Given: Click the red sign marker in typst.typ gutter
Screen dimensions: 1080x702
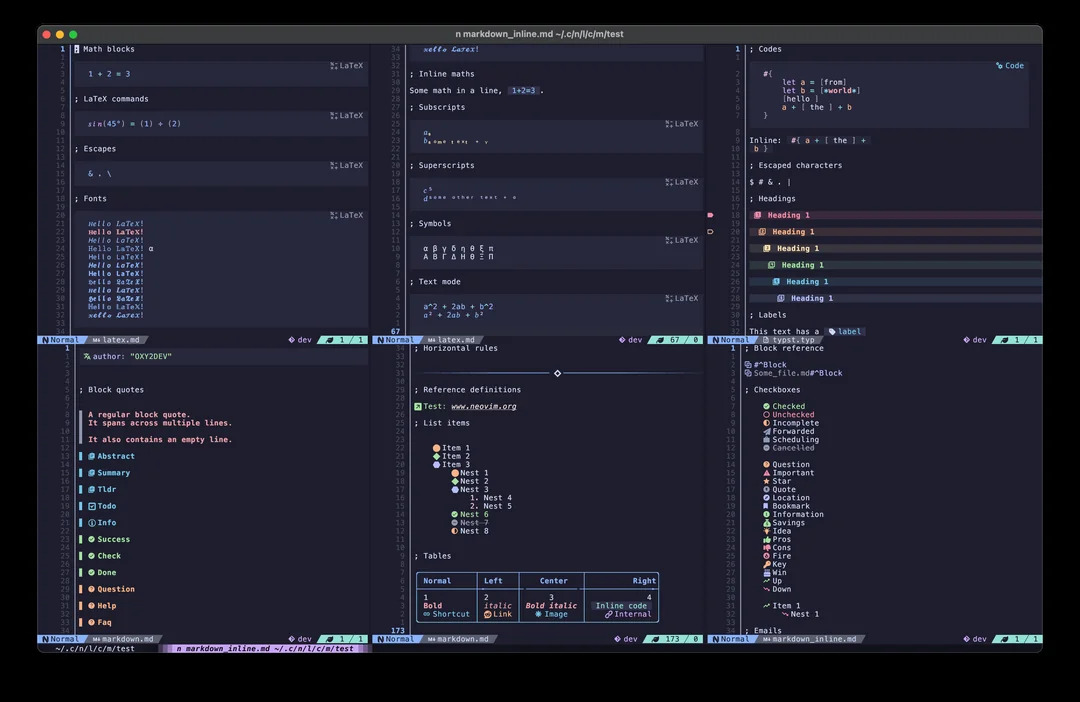Looking at the screenshot, I should (x=710, y=215).
